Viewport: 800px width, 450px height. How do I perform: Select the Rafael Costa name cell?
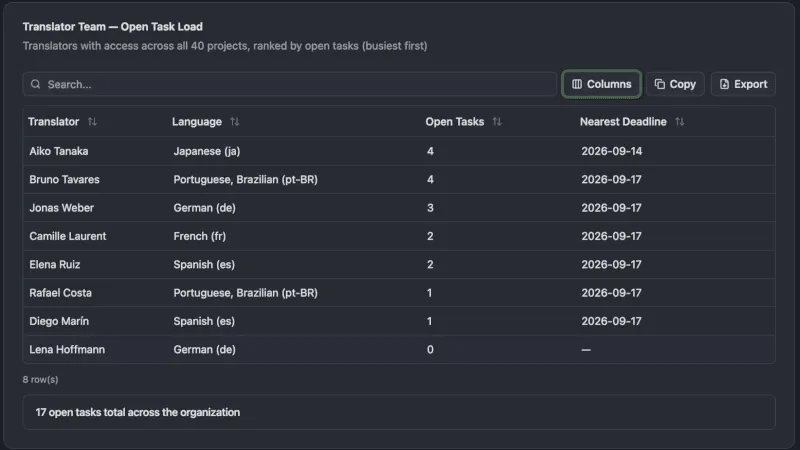tap(60, 293)
